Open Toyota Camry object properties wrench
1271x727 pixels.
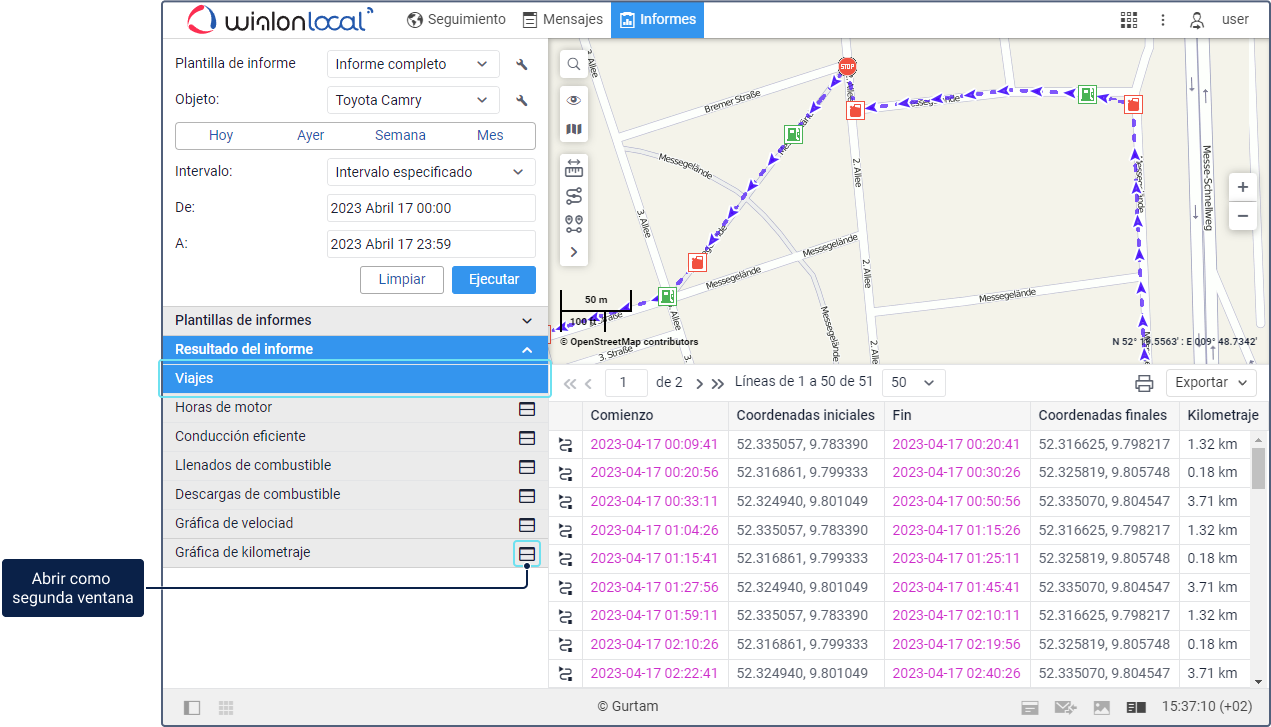point(521,100)
